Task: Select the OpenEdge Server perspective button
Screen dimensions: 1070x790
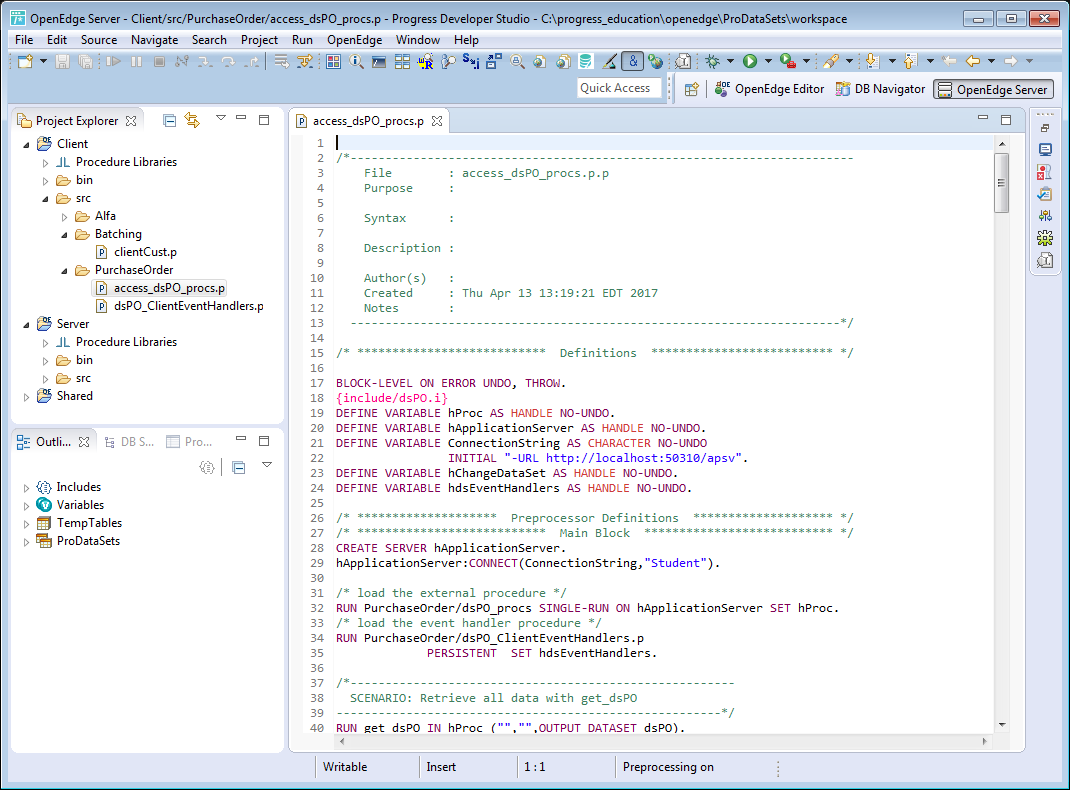Action: pos(993,89)
